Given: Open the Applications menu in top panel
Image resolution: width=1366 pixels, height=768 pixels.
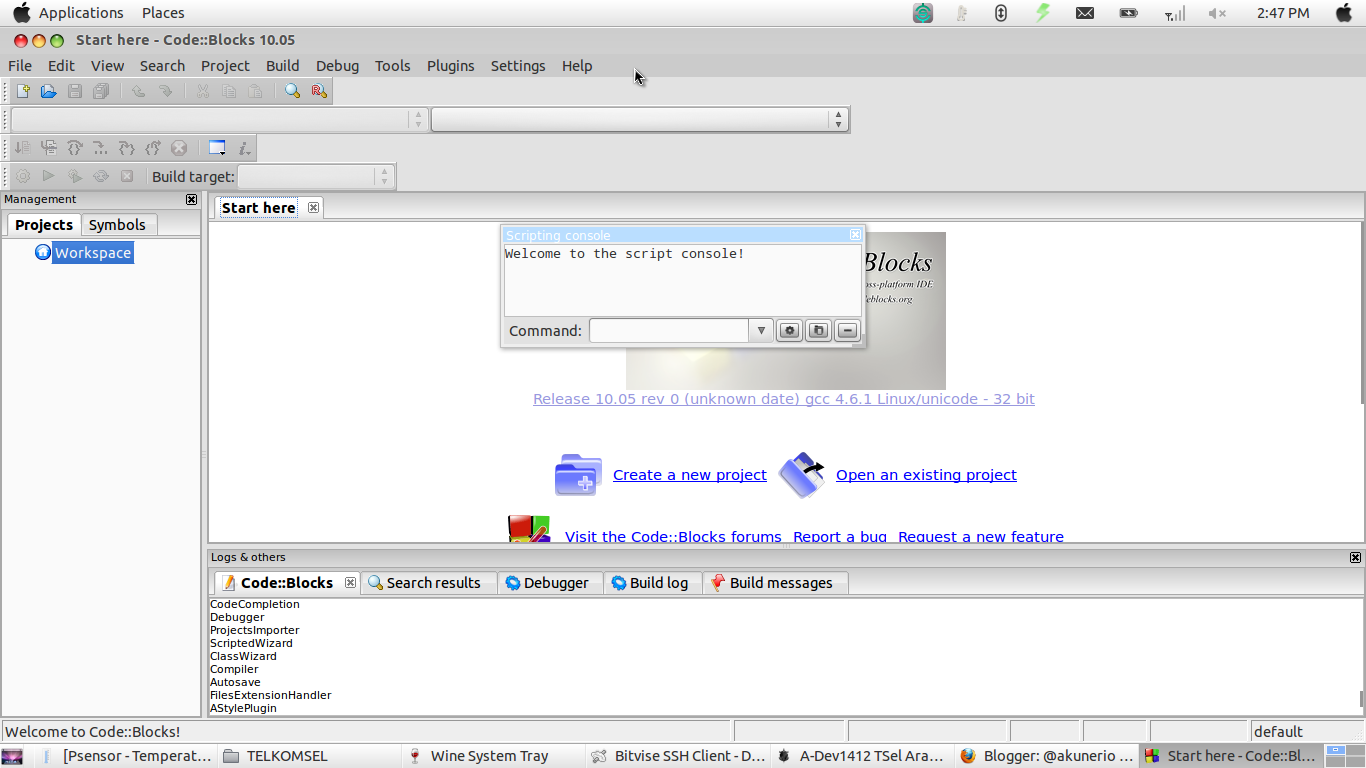Looking at the screenshot, I should (x=81, y=13).
